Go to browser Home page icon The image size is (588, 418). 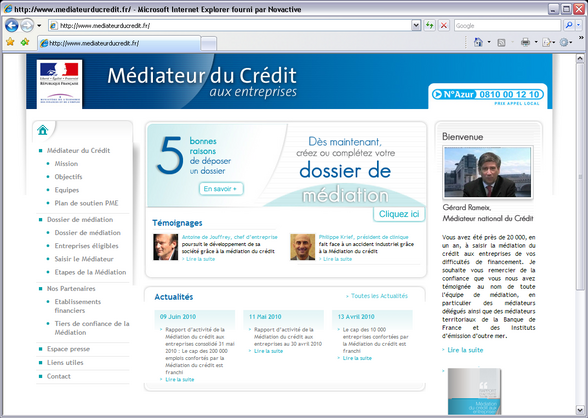(x=478, y=42)
